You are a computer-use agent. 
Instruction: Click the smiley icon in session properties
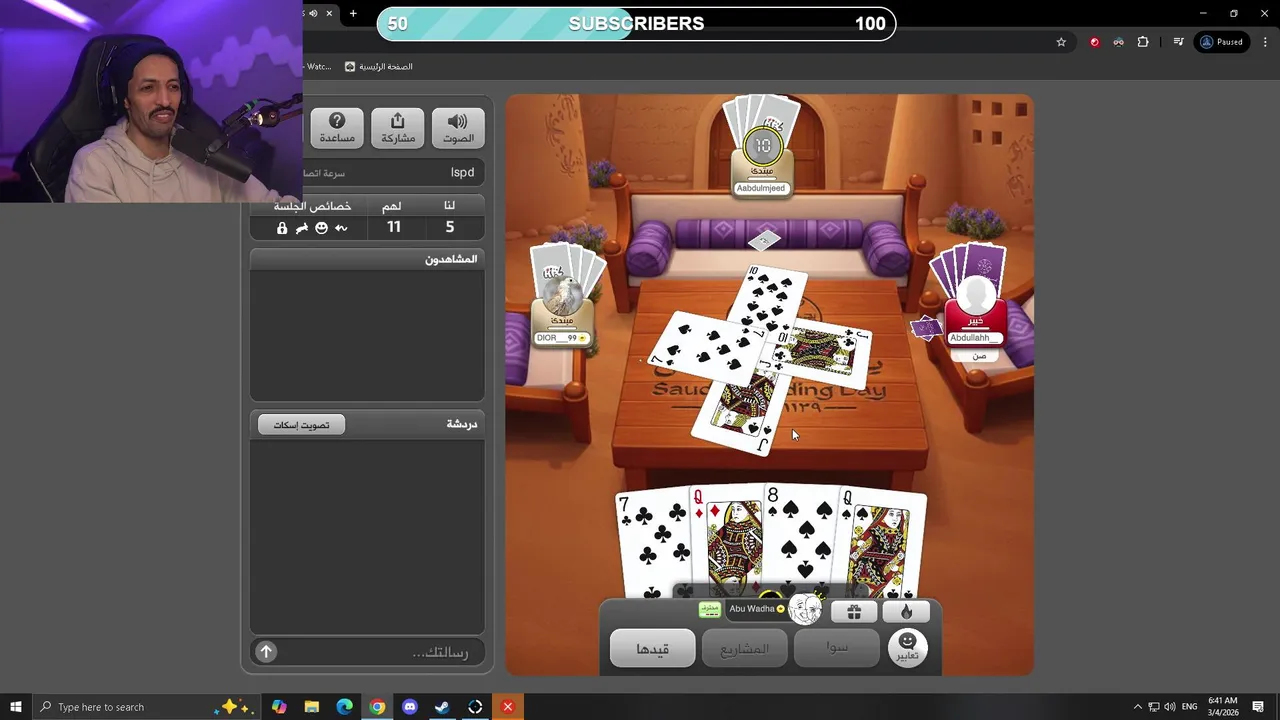click(321, 228)
